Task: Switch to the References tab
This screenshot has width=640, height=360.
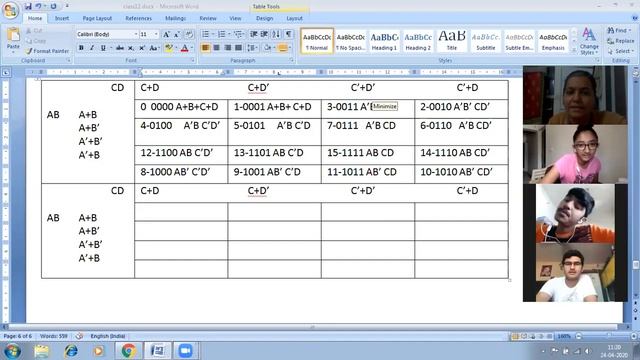Action: 138,18
